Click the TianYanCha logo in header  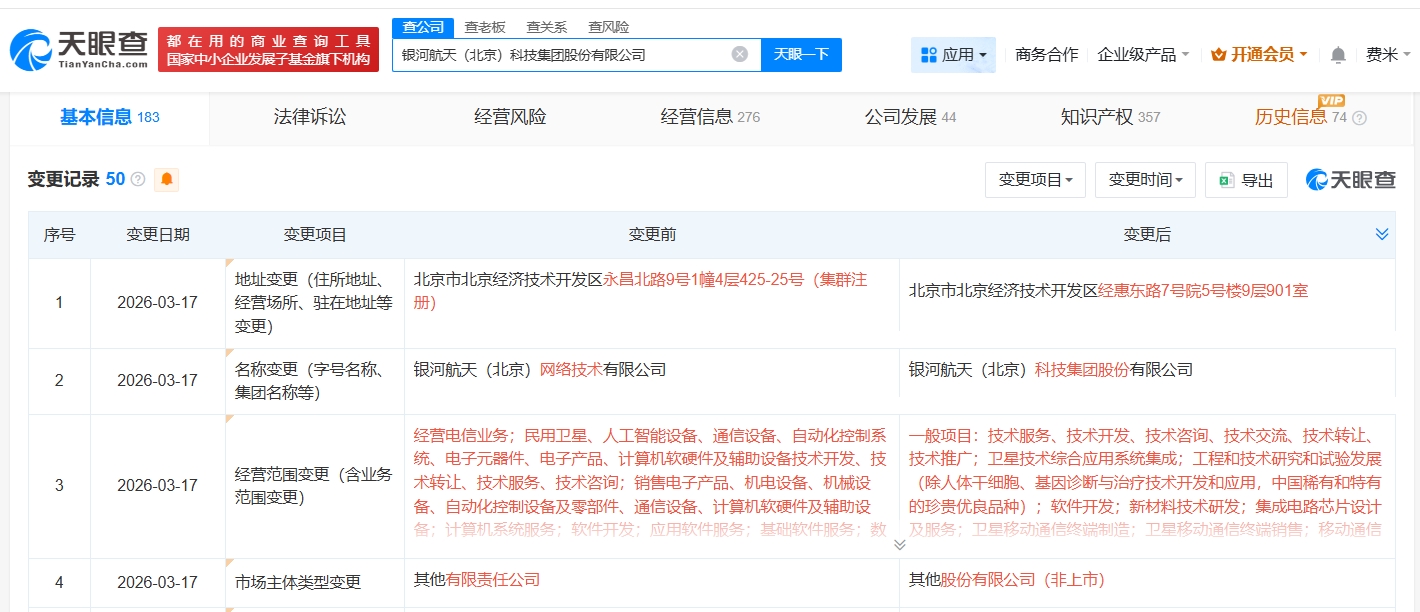(x=79, y=48)
